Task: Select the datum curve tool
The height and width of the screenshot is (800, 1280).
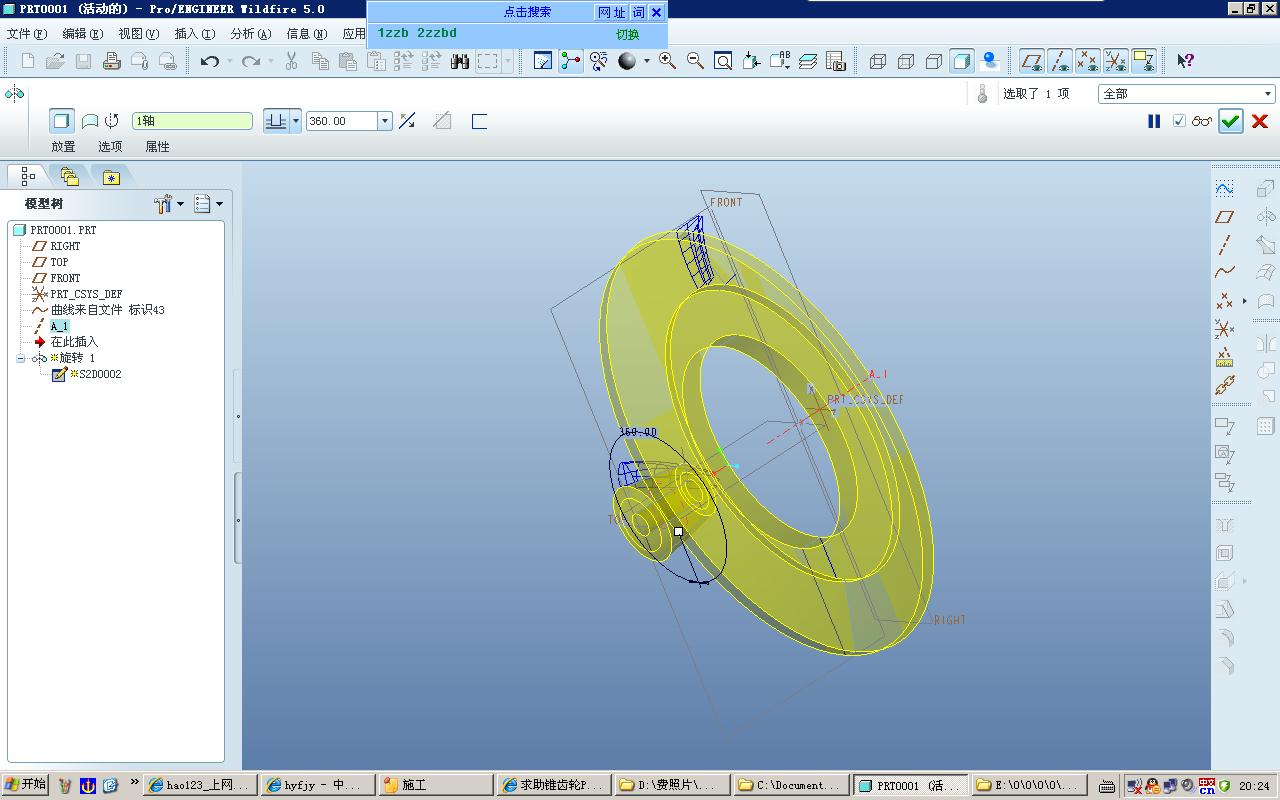Action: tap(1224, 272)
